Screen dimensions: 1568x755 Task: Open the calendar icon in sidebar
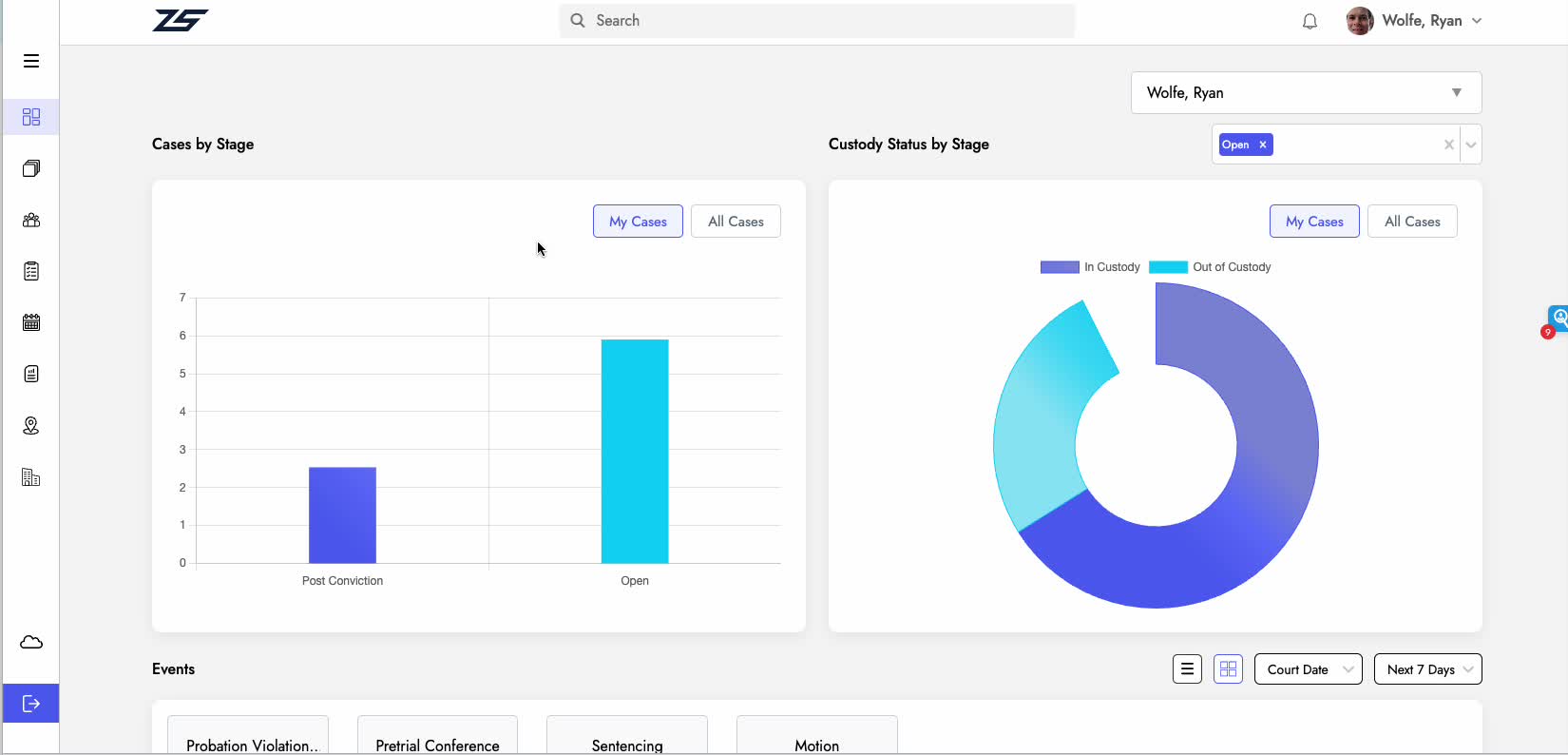click(31, 322)
